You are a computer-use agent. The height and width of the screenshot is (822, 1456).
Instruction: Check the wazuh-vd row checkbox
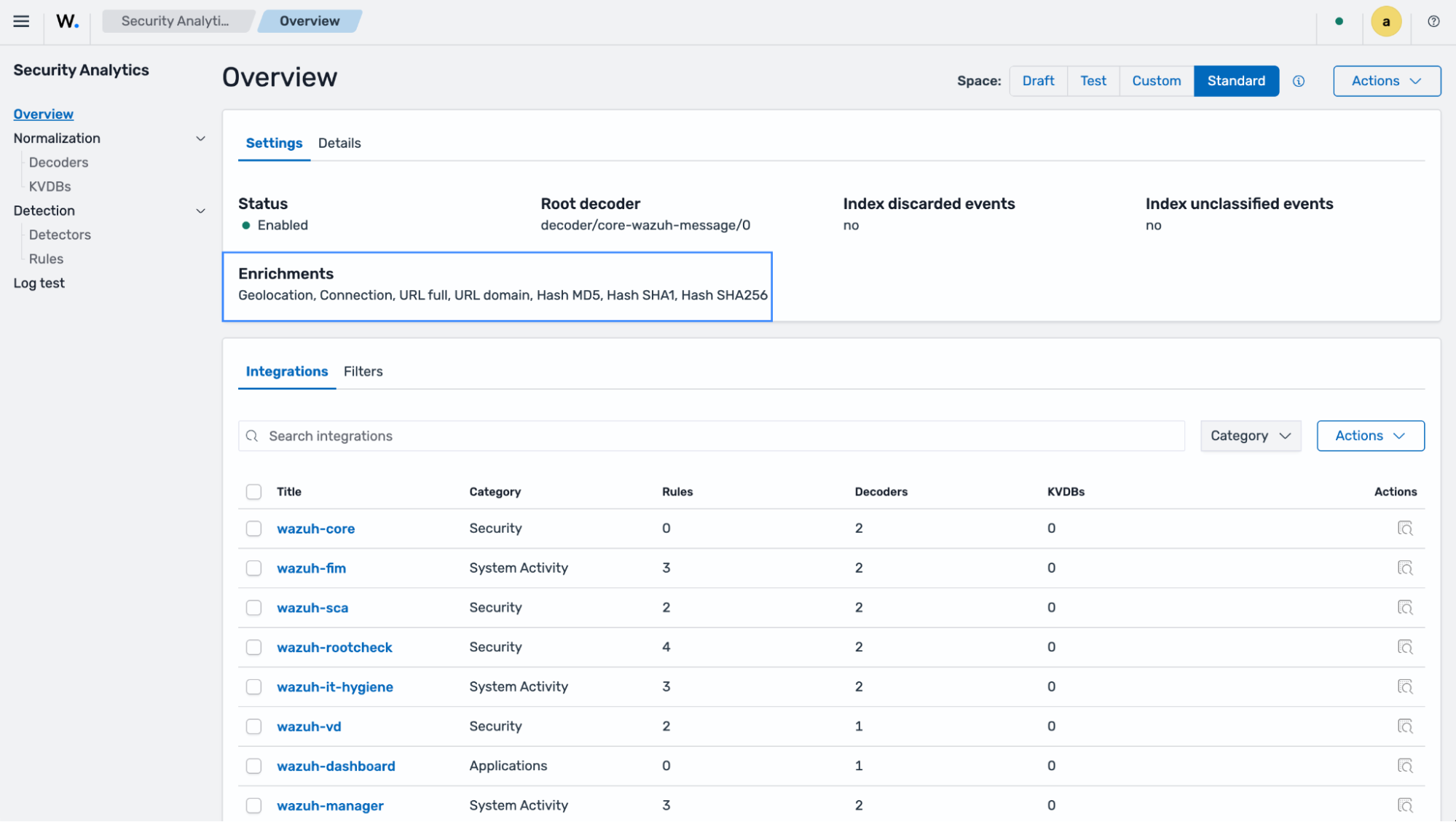[x=253, y=726]
